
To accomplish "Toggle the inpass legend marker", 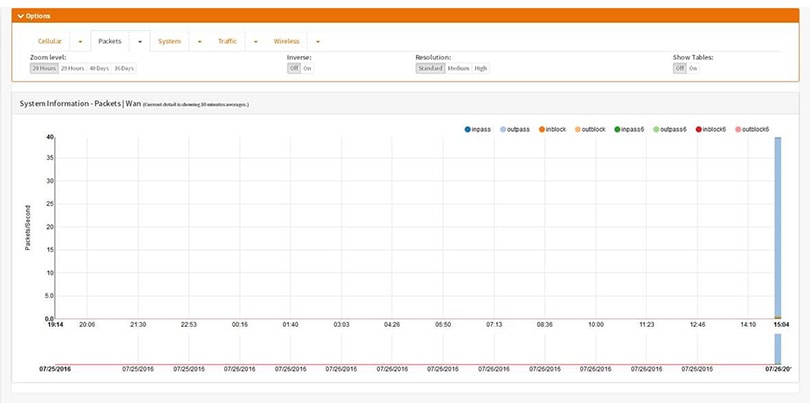I will [x=468, y=129].
